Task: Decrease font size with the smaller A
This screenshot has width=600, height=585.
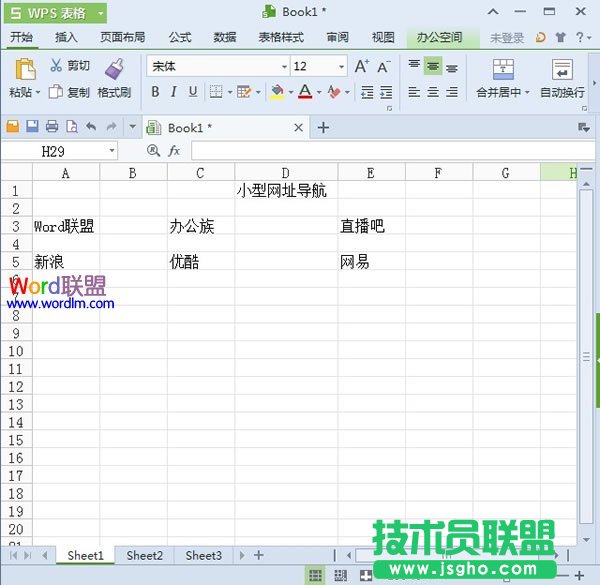Action: (383, 67)
